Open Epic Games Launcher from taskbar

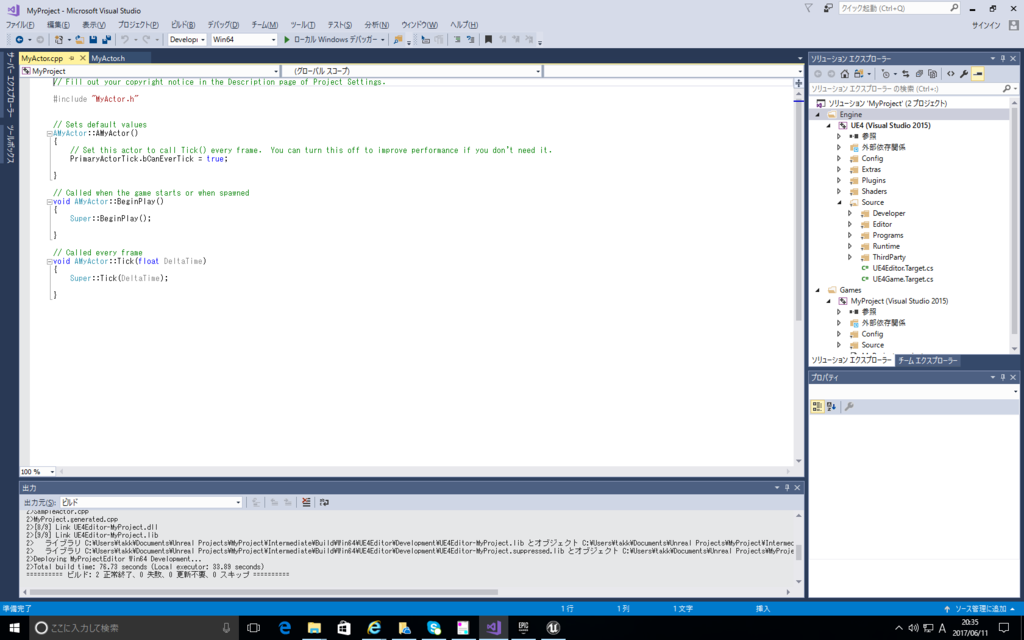523,628
